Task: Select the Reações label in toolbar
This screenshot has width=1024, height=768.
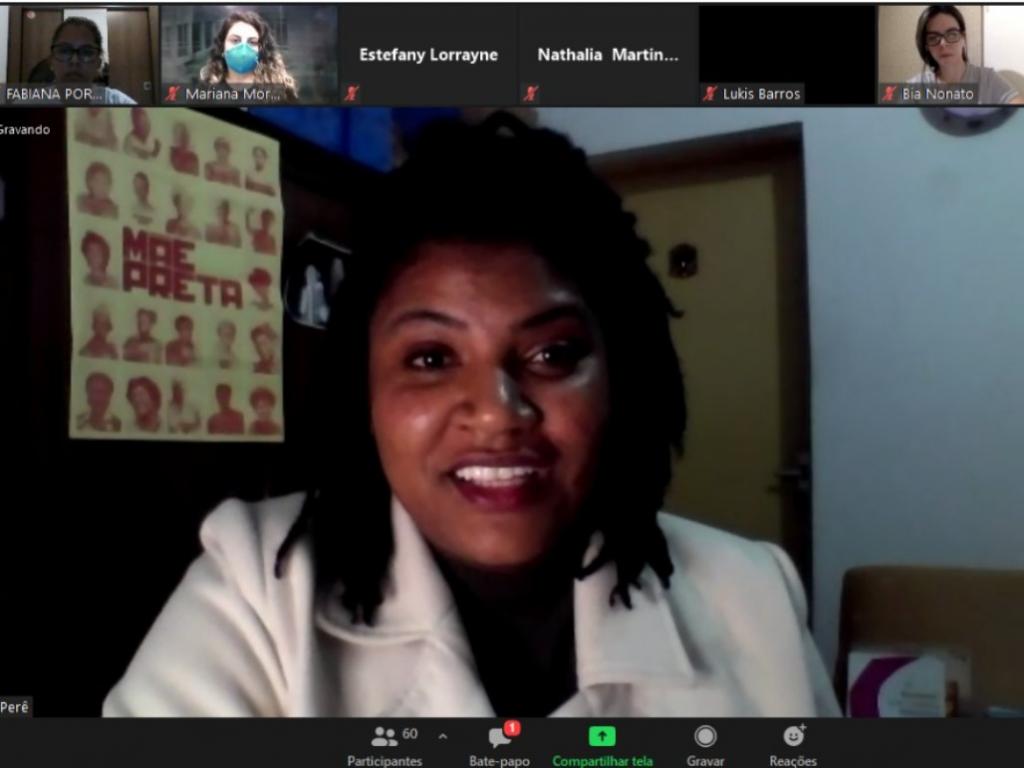Action: tap(793, 761)
